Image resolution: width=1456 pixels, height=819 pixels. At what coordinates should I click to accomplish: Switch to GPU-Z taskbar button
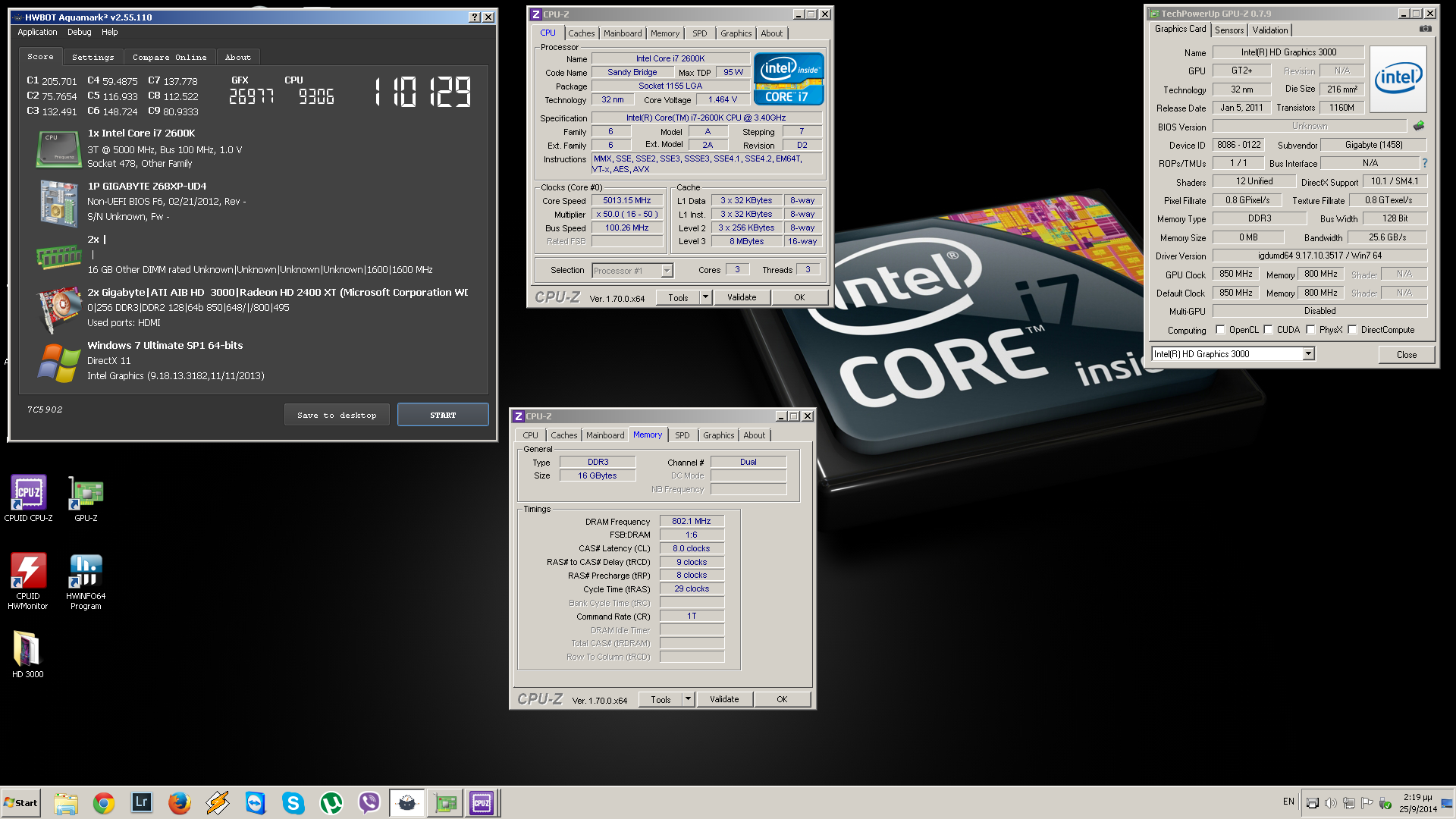[445, 802]
